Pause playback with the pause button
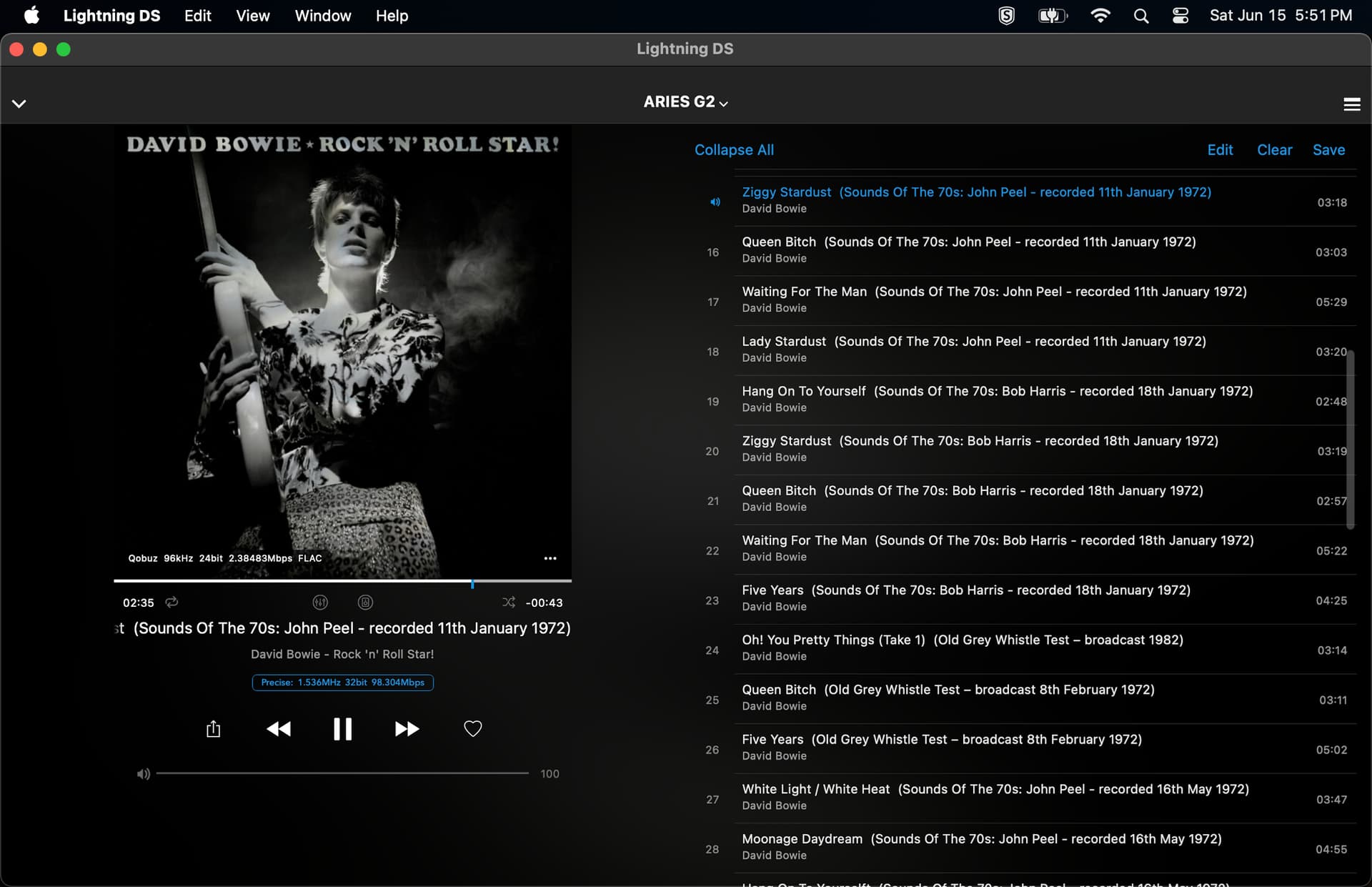Viewport: 1372px width, 887px height. pos(342,728)
